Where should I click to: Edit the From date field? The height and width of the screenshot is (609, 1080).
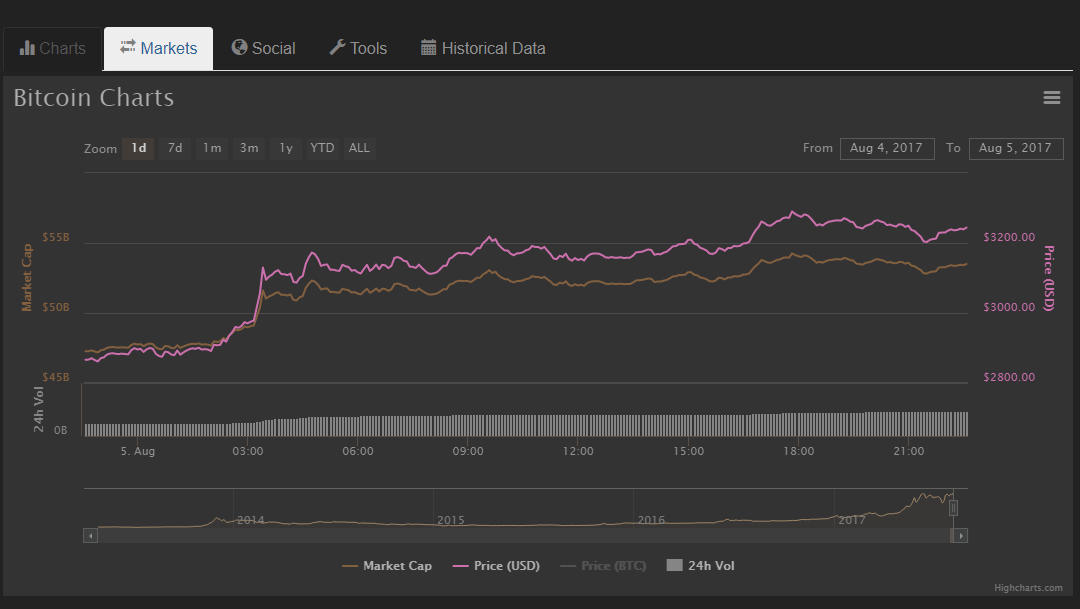(x=887, y=148)
